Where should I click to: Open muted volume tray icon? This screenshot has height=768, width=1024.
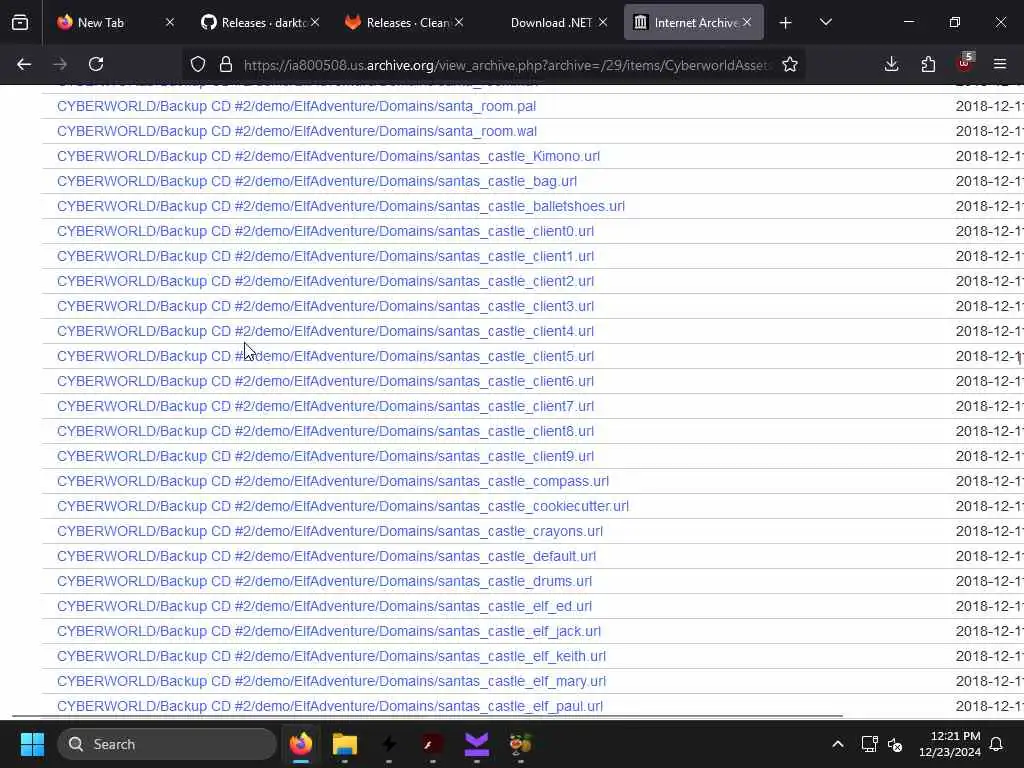point(895,744)
